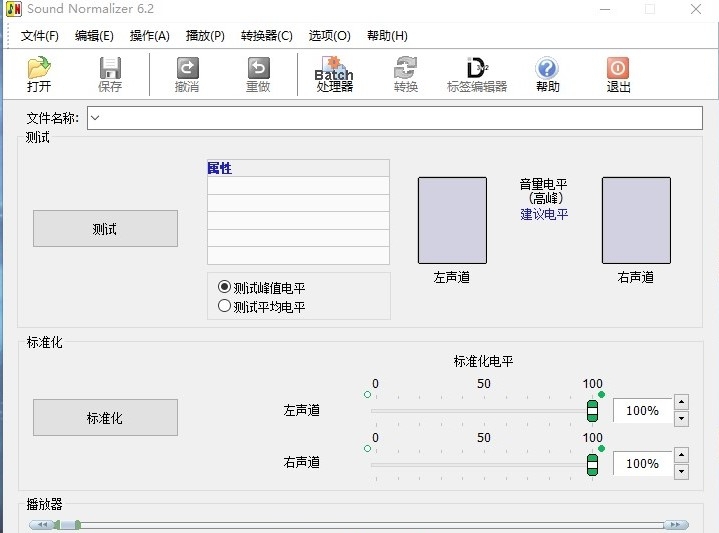Click the Open (打开) folder icon
Image resolution: width=719 pixels, height=533 pixels.
point(39,67)
